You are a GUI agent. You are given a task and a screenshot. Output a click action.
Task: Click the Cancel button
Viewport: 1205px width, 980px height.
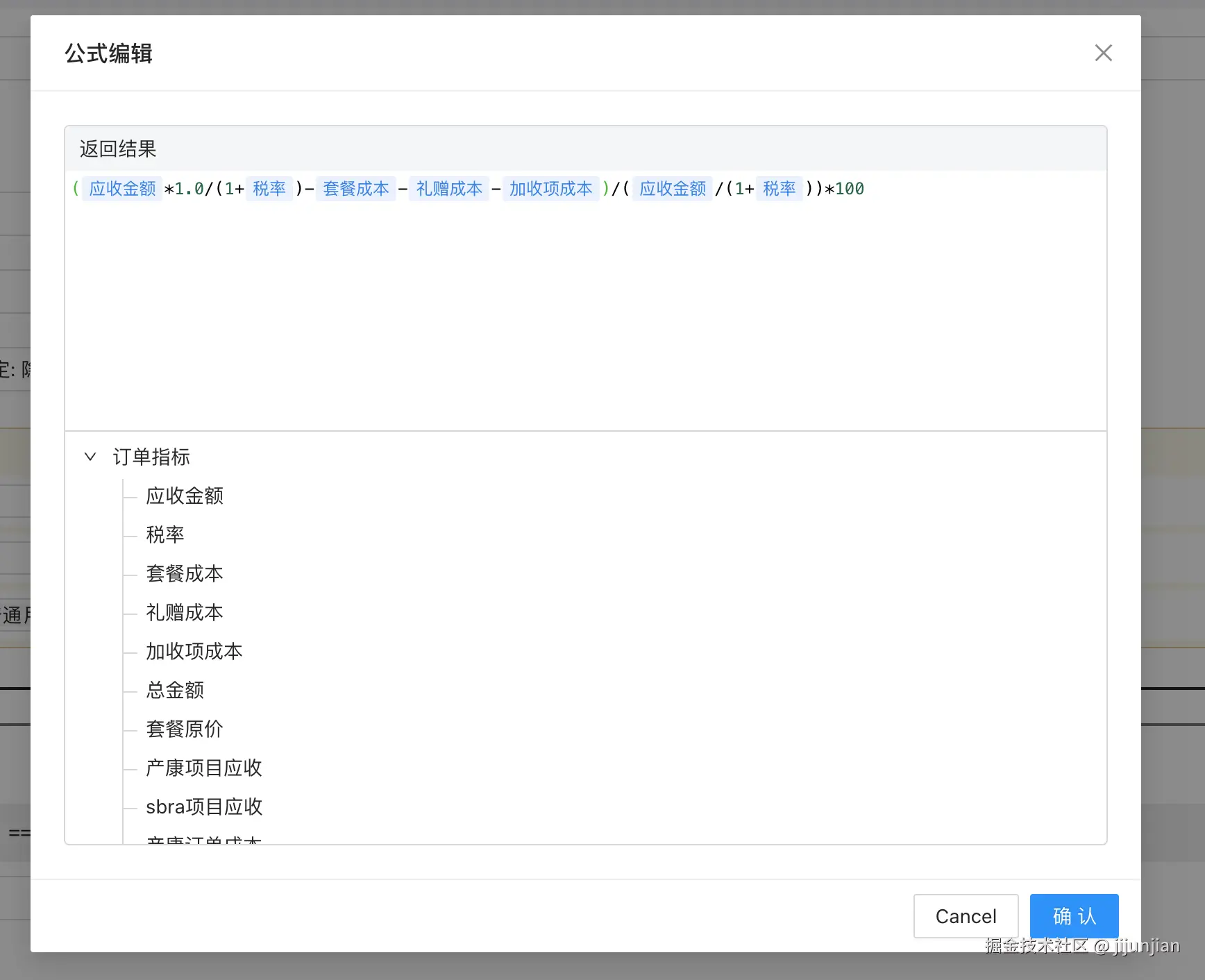click(966, 916)
